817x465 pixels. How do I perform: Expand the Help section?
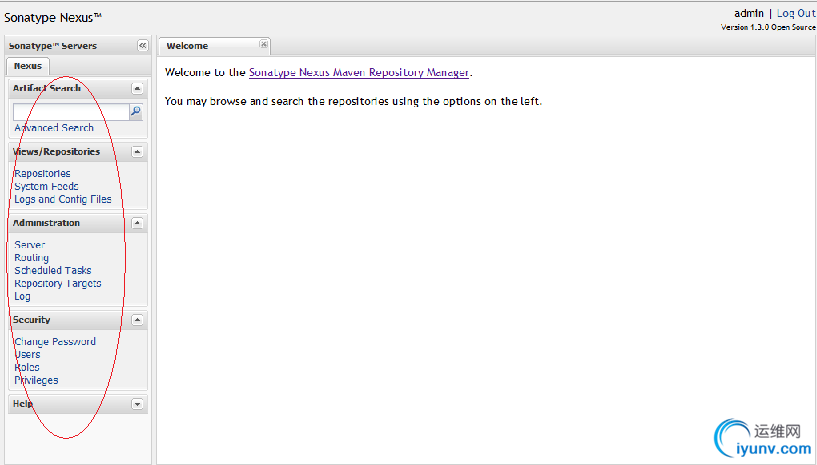tap(137, 404)
